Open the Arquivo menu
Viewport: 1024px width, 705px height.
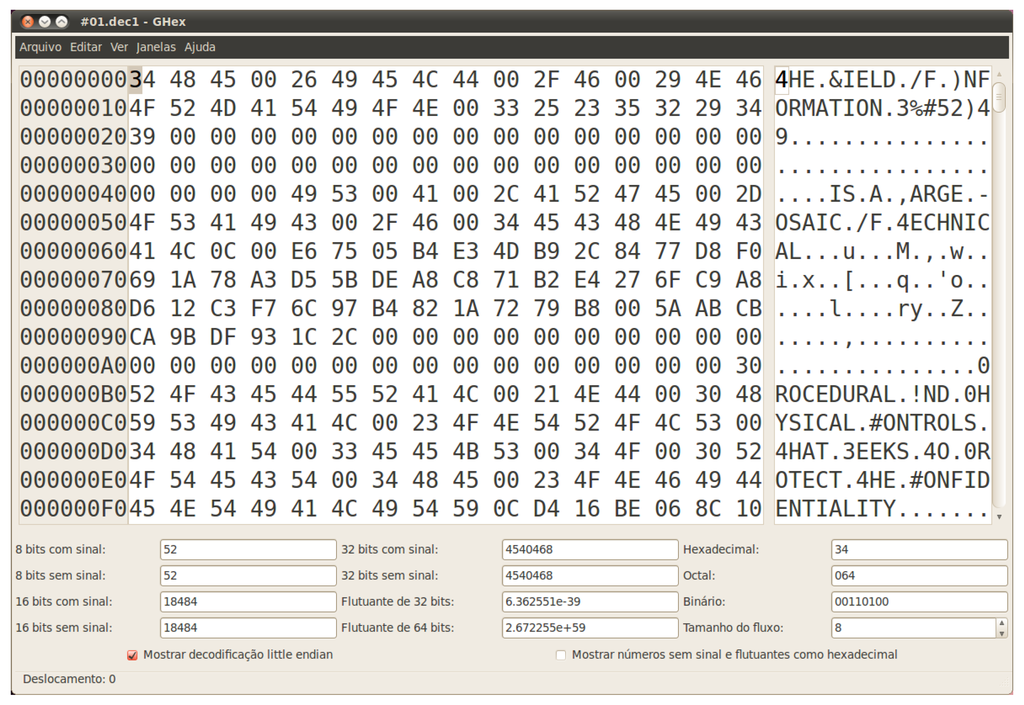[x=40, y=47]
